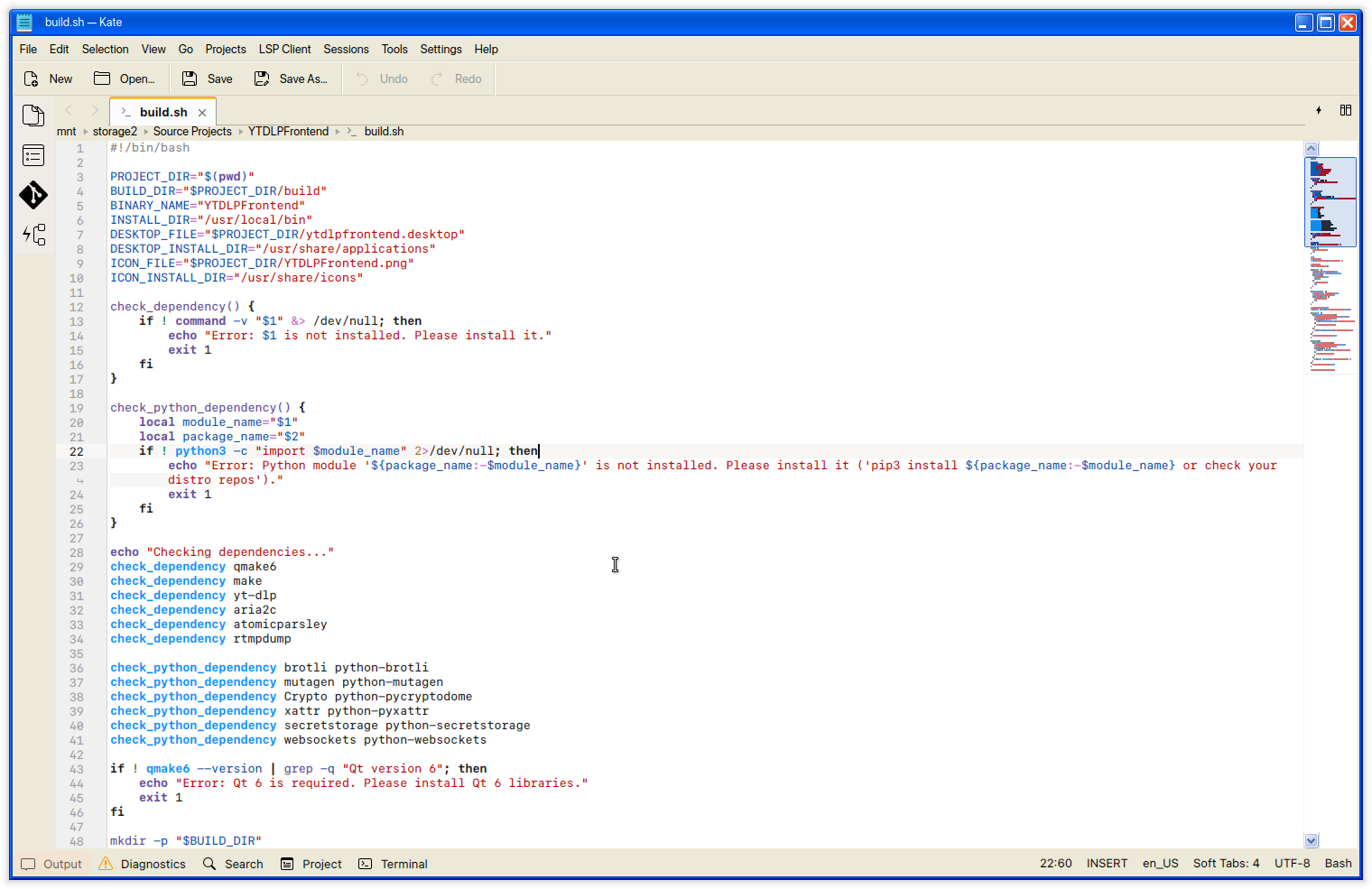Open the Projects menu
This screenshot has width=1372, height=889.
(226, 50)
